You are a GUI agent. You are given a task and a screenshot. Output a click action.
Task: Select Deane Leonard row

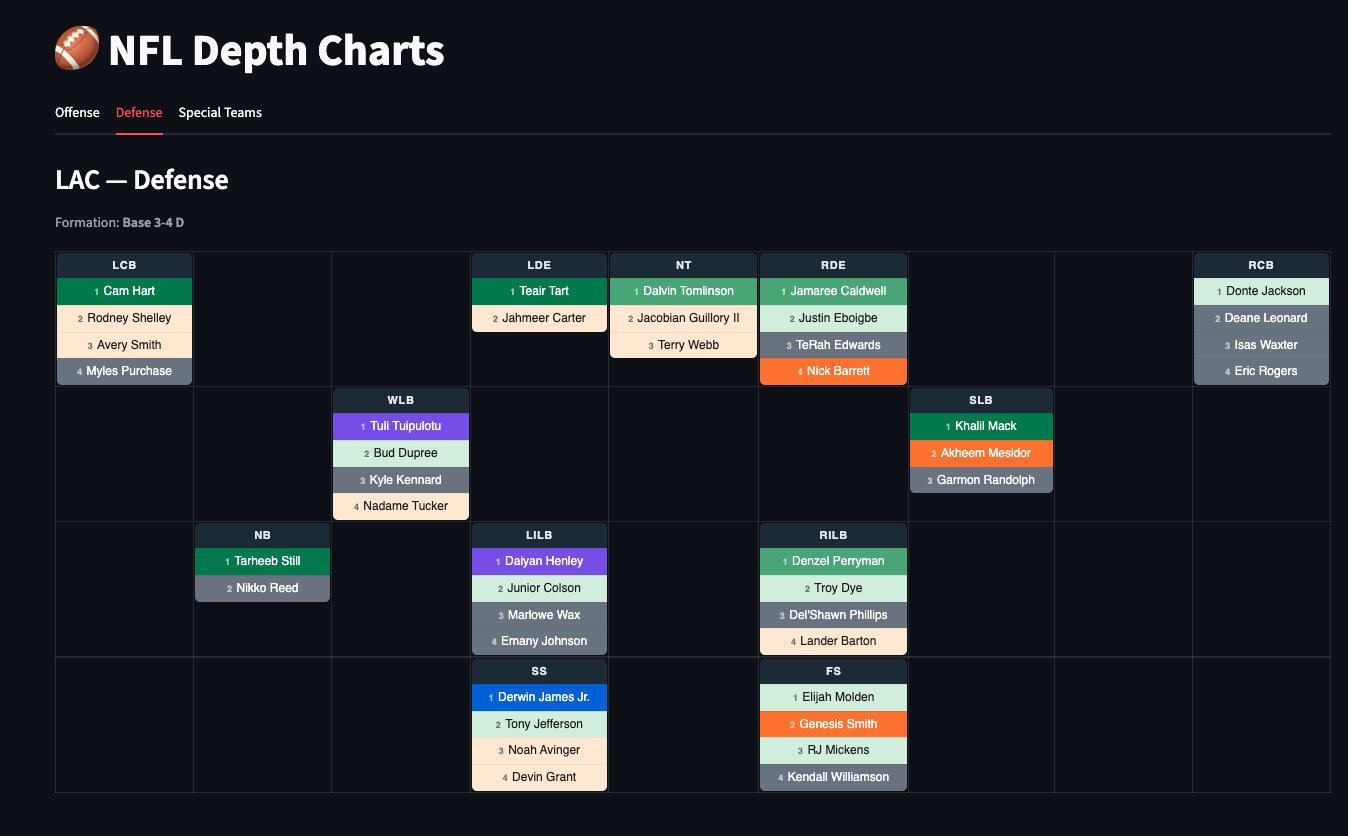pos(1261,318)
